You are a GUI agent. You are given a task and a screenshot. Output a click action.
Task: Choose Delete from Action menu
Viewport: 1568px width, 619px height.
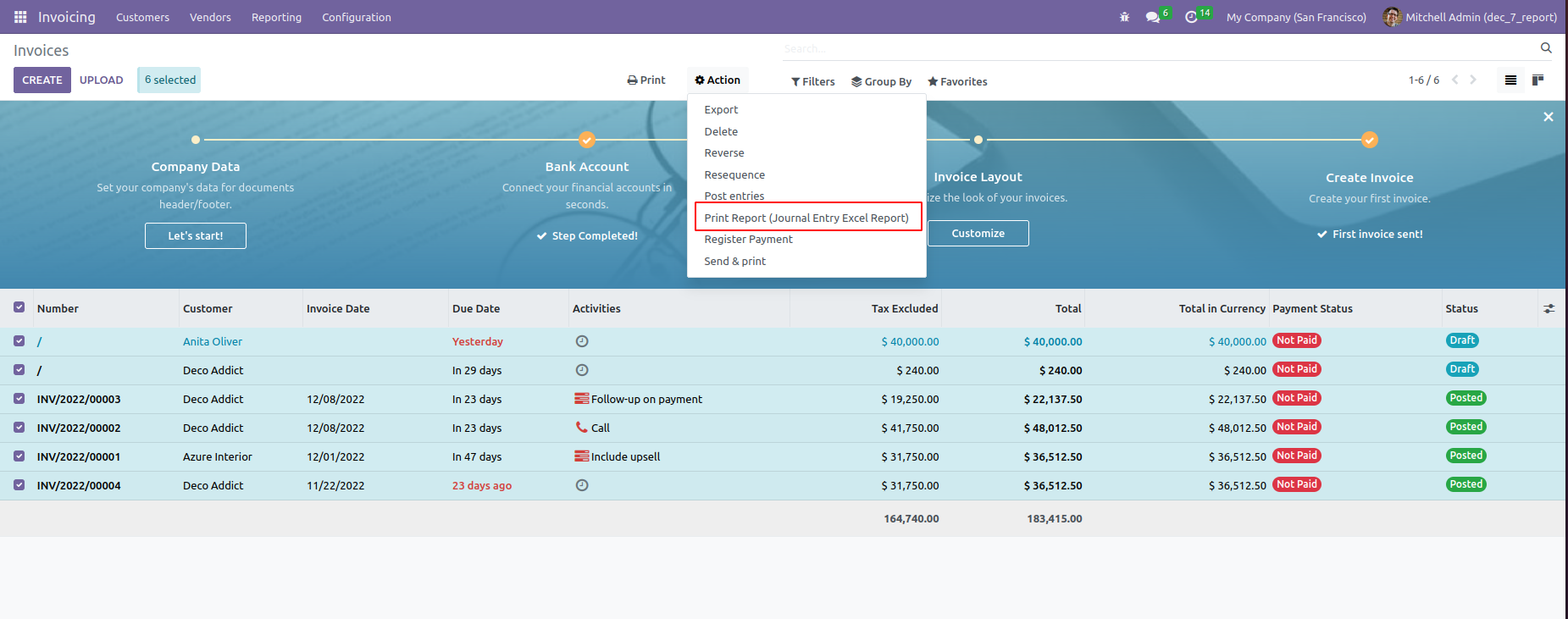click(806, 132)
